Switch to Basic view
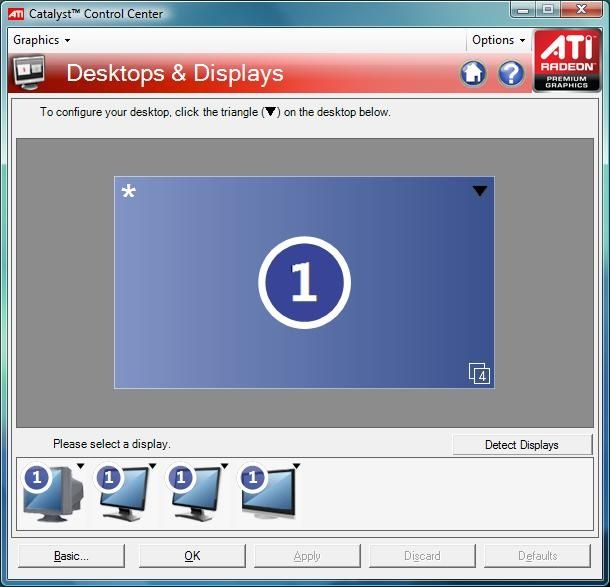The height and width of the screenshot is (587, 610). [72, 556]
